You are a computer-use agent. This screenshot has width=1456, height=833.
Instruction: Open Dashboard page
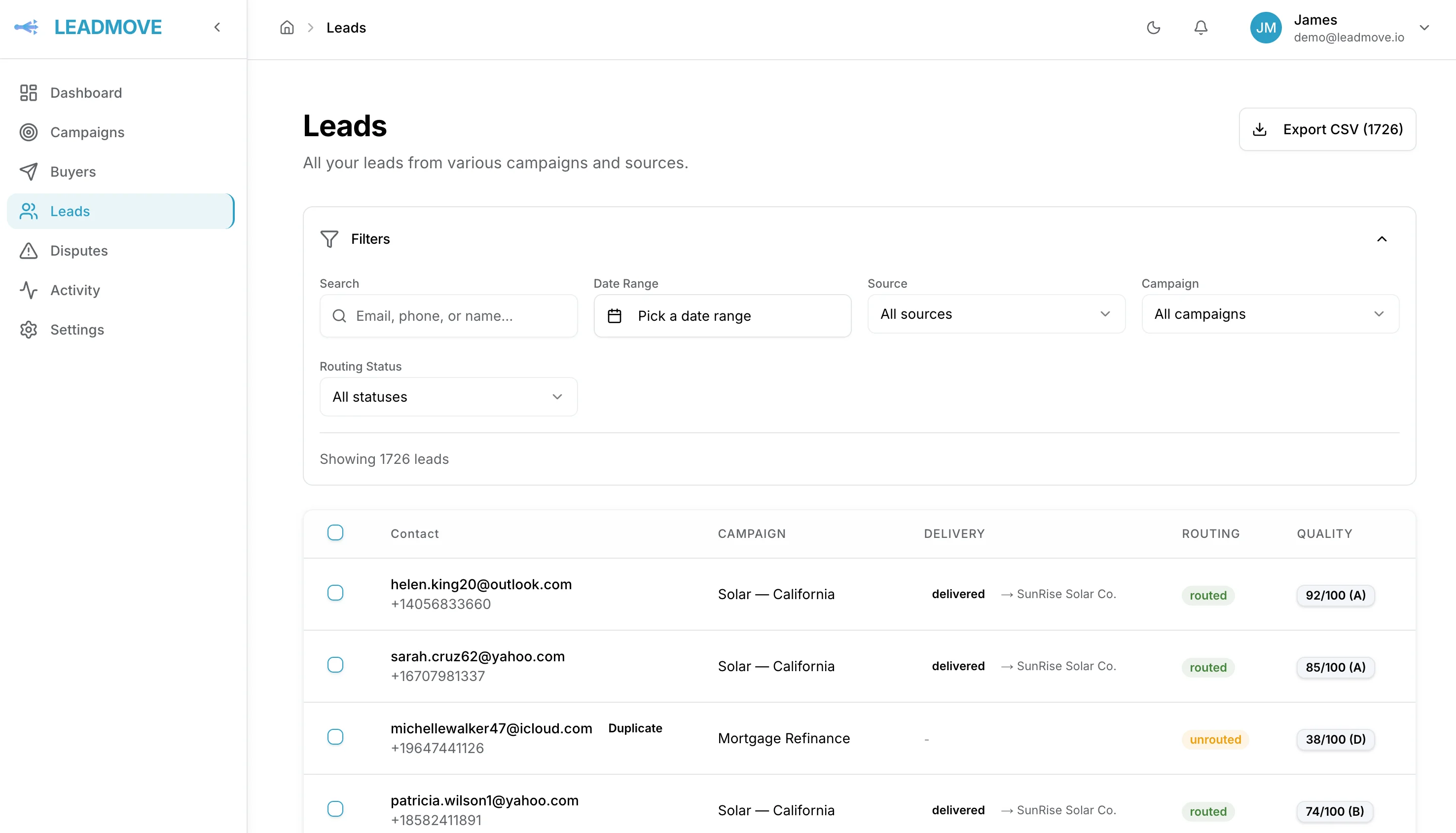[x=121, y=93]
